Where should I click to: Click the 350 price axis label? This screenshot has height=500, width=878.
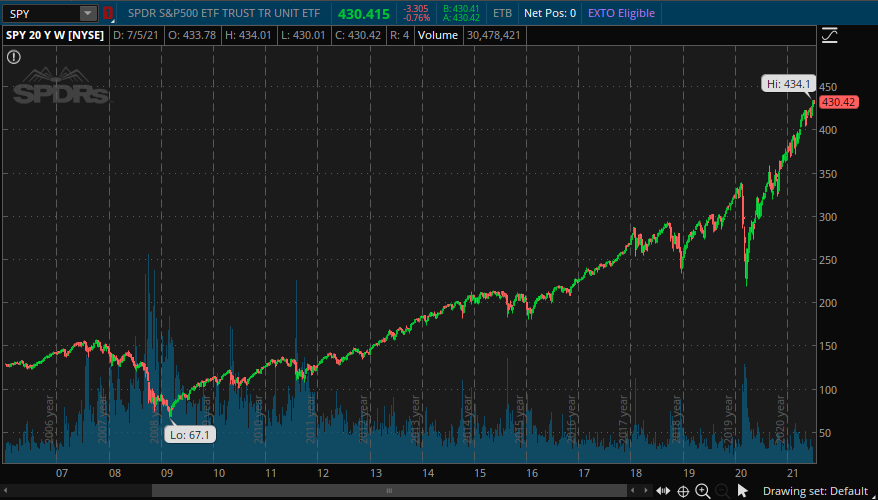click(829, 174)
